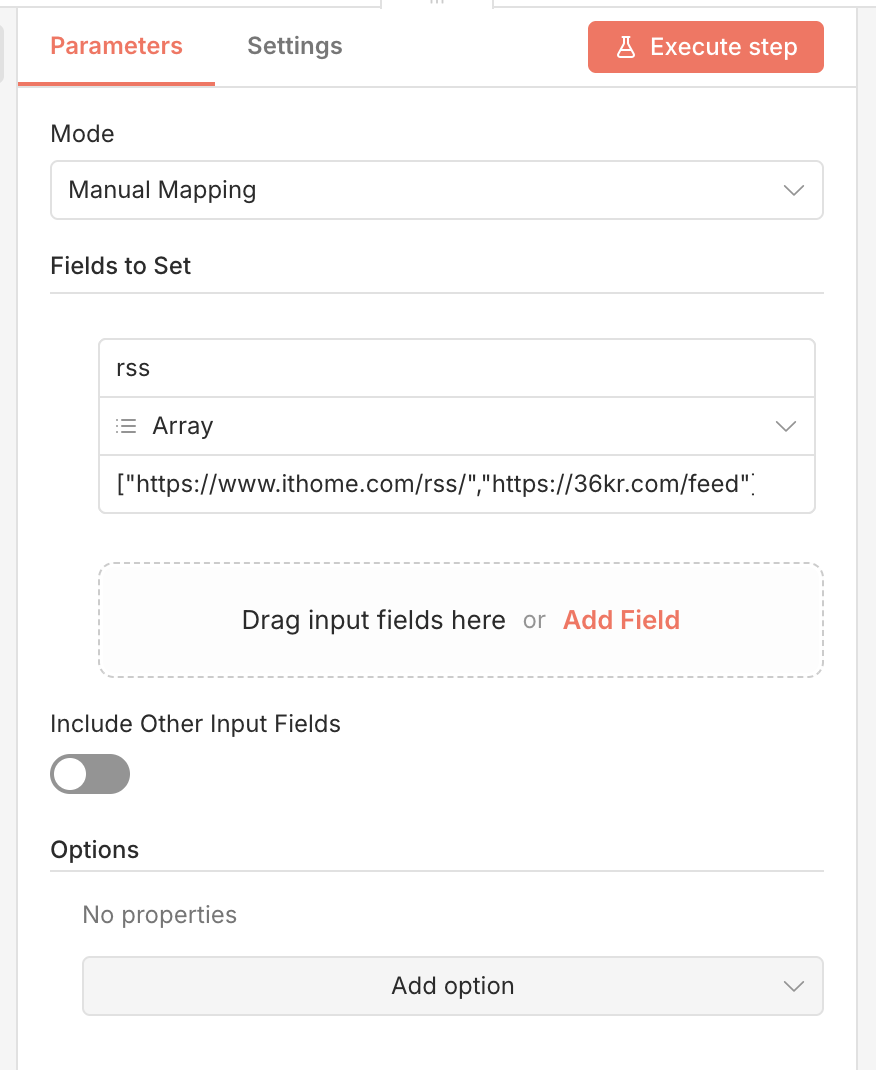Click the Fields to Set heading
The width and height of the screenshot is (876, 1070).
click(x=120, y=266)
